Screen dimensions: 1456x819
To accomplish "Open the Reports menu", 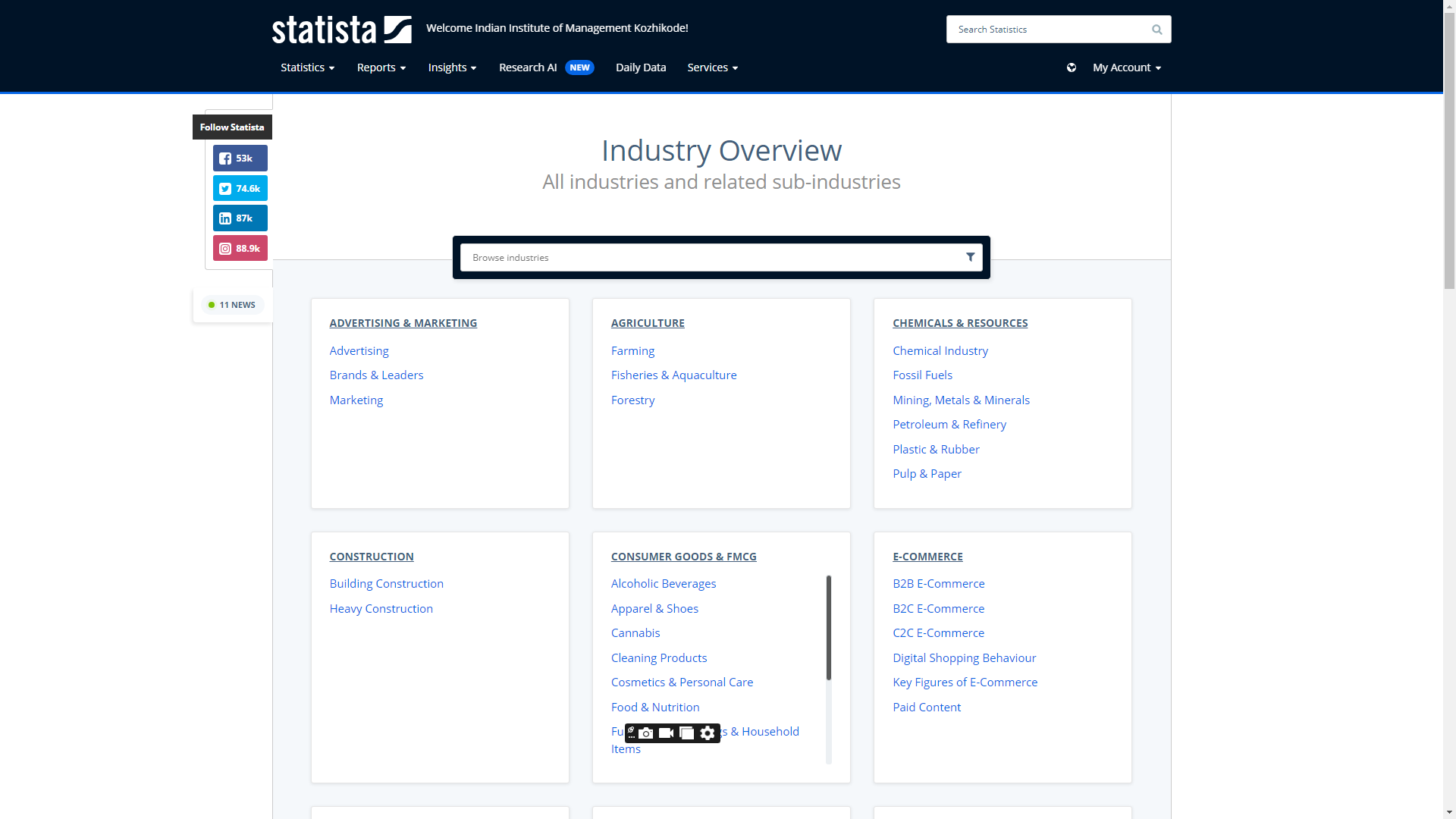I will tap(381, 67).
